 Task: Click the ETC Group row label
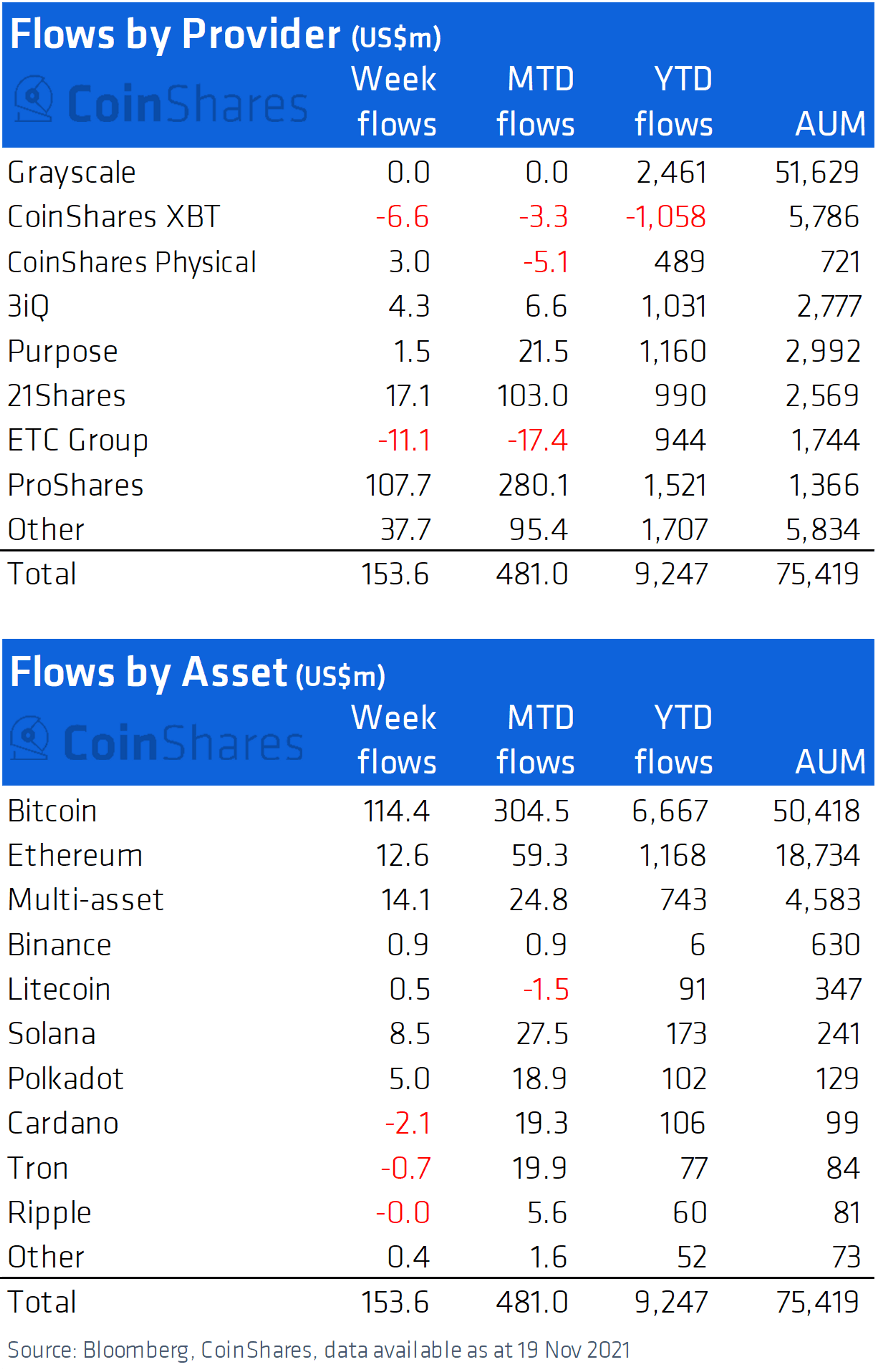78,440
